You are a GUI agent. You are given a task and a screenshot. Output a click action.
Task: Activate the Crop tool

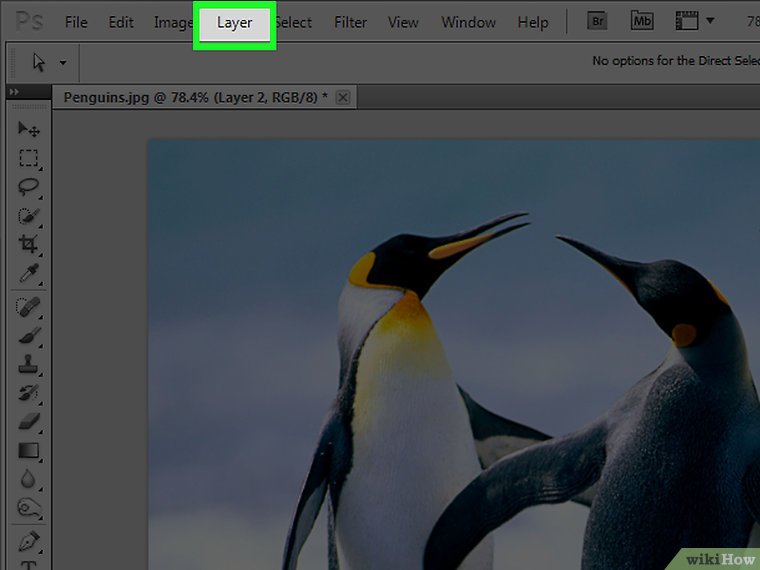point(28,244)
